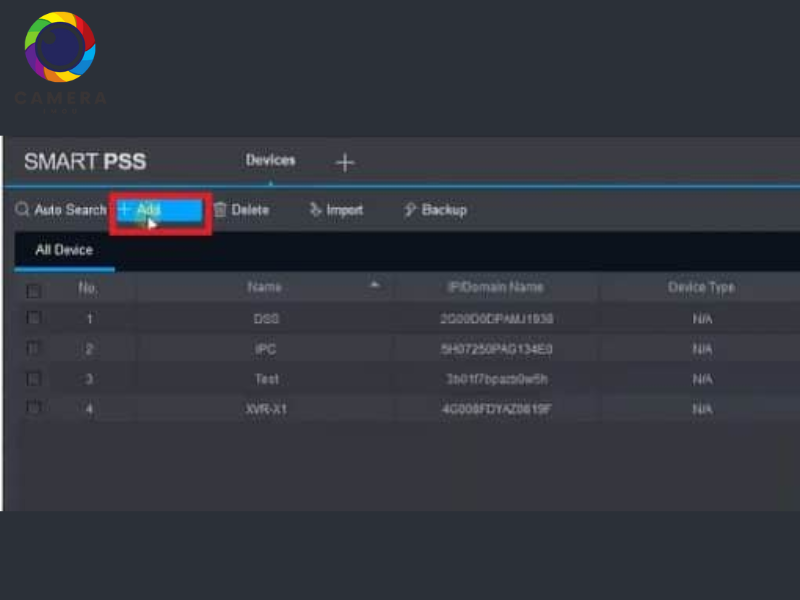Select the XVR-X1 device name cell
The image size is (800, 600).
(265, 409)
